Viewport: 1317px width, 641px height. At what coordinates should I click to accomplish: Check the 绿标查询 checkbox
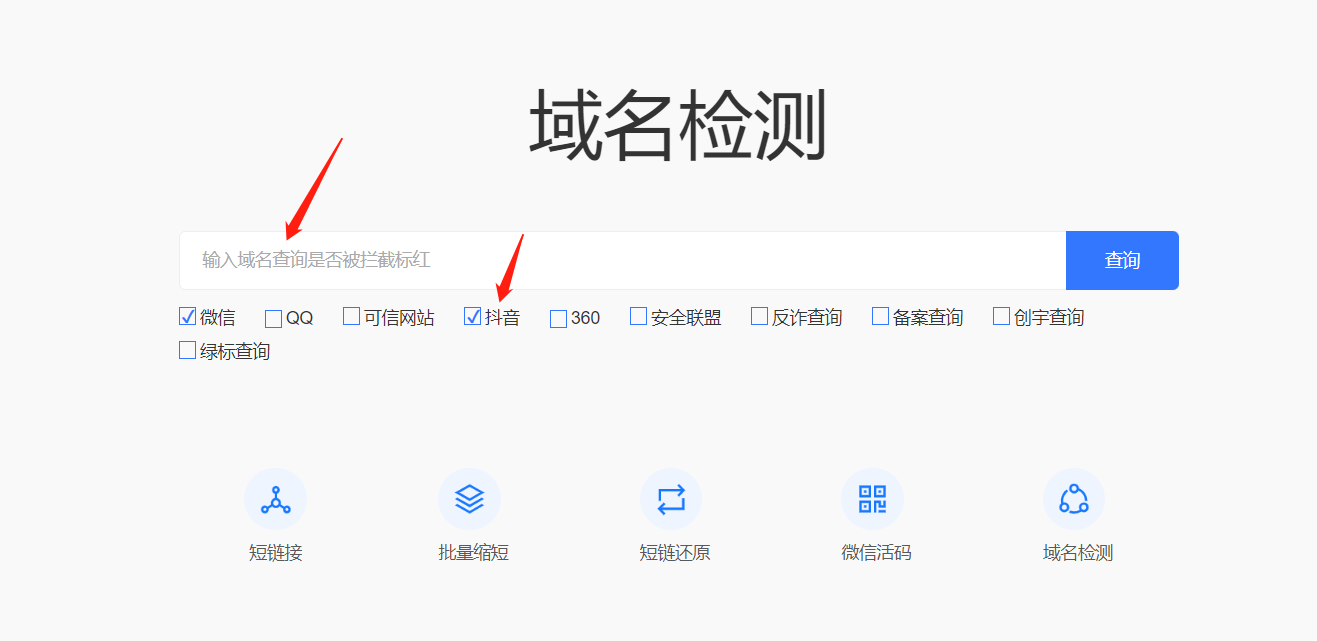click(187, 351)
